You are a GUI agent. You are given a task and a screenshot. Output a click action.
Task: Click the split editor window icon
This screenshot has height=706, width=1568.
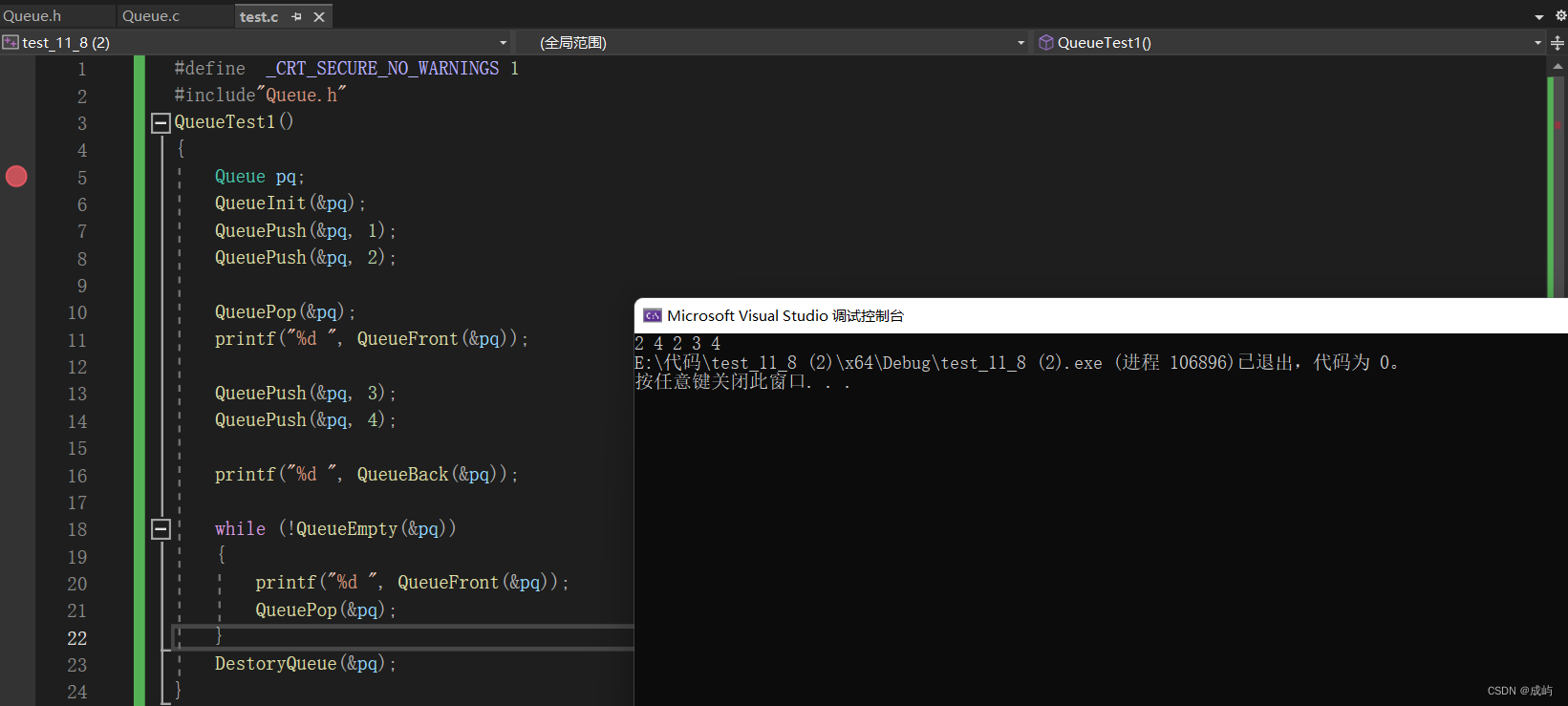tap(1557, 43)
